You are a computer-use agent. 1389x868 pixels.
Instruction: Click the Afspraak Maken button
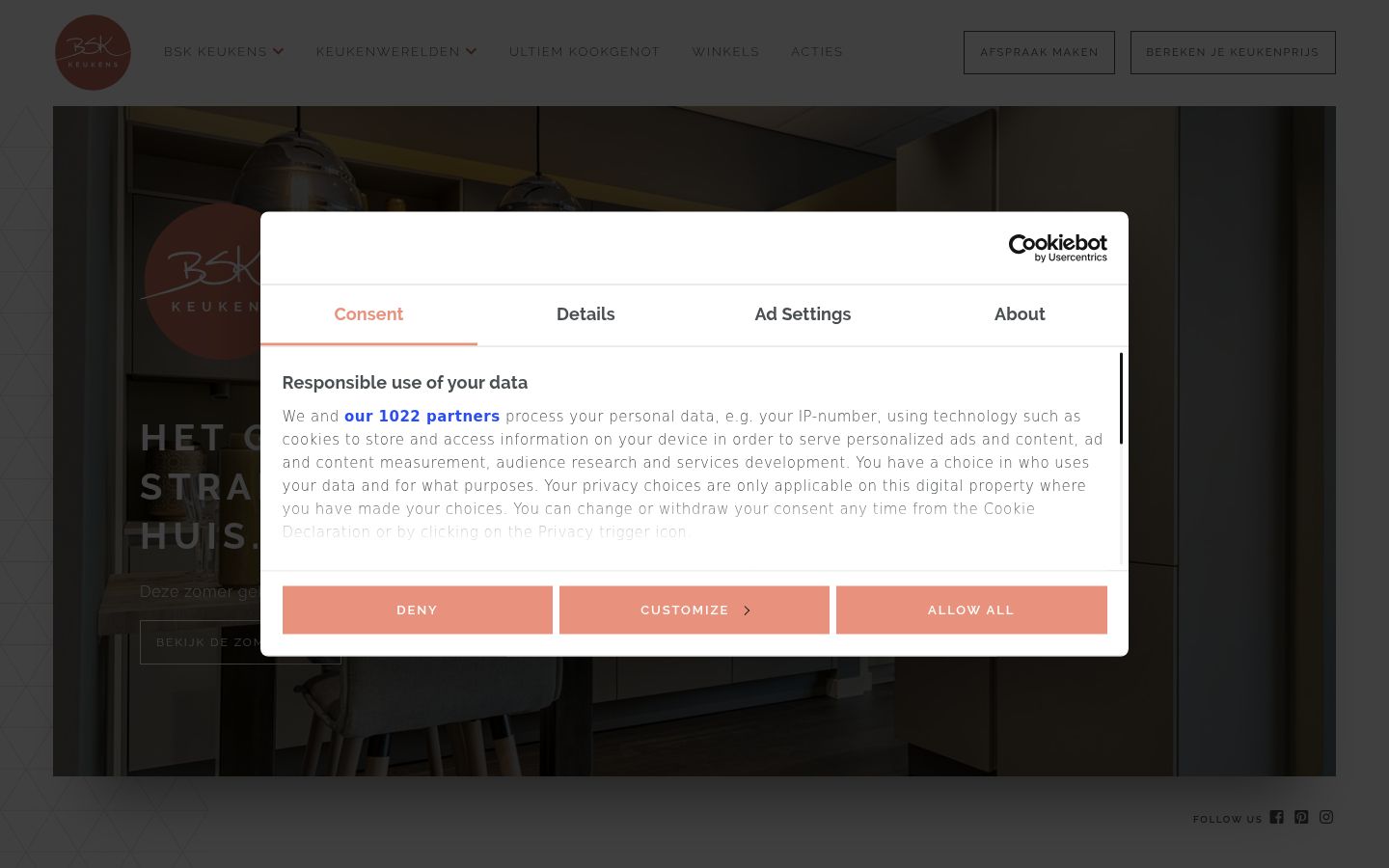[x=1039, y=52]
